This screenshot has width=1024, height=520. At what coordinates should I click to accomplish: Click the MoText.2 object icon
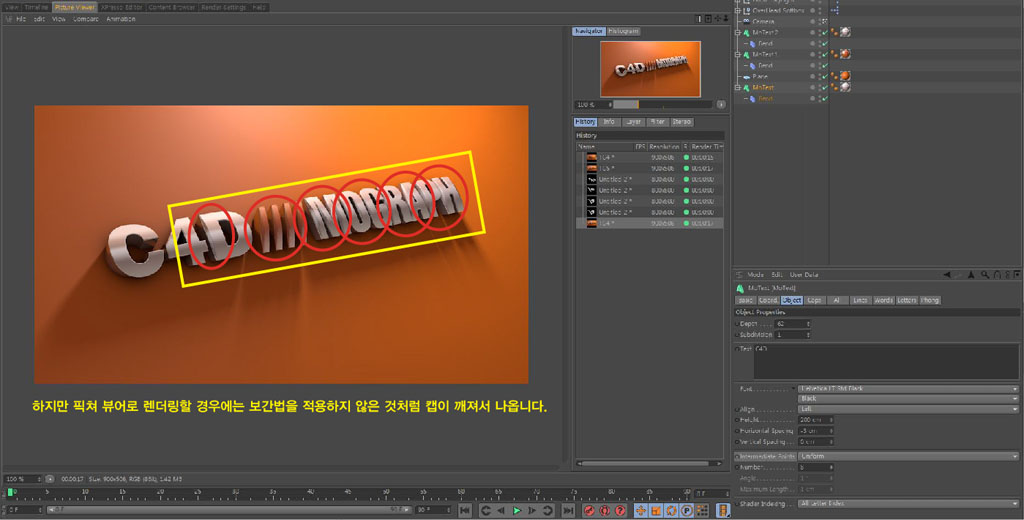coord(746,33)
